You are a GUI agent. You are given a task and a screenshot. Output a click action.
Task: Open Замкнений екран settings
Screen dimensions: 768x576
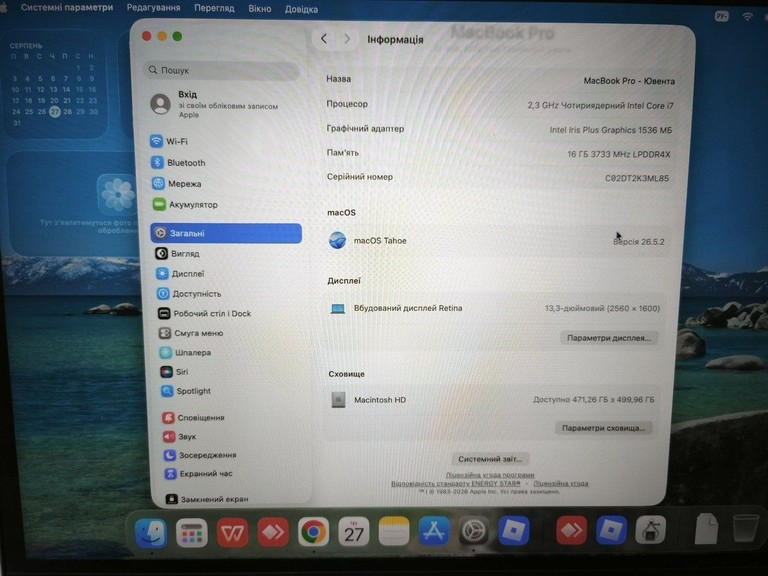point(207,499)
